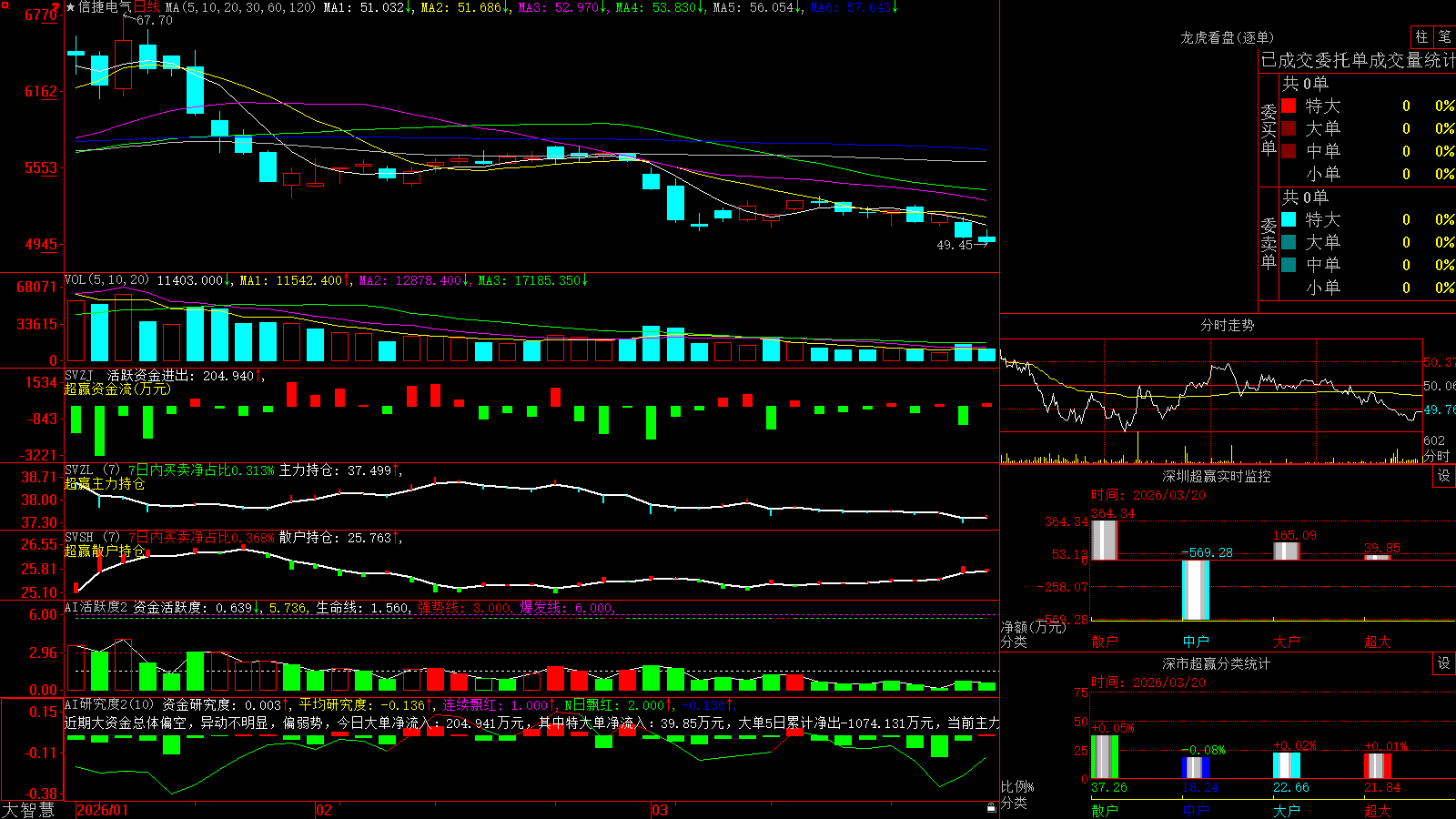Click the 中户 bar valued -569.28
Viewport: 1456px width, 819px height.
click(1196, 591)
